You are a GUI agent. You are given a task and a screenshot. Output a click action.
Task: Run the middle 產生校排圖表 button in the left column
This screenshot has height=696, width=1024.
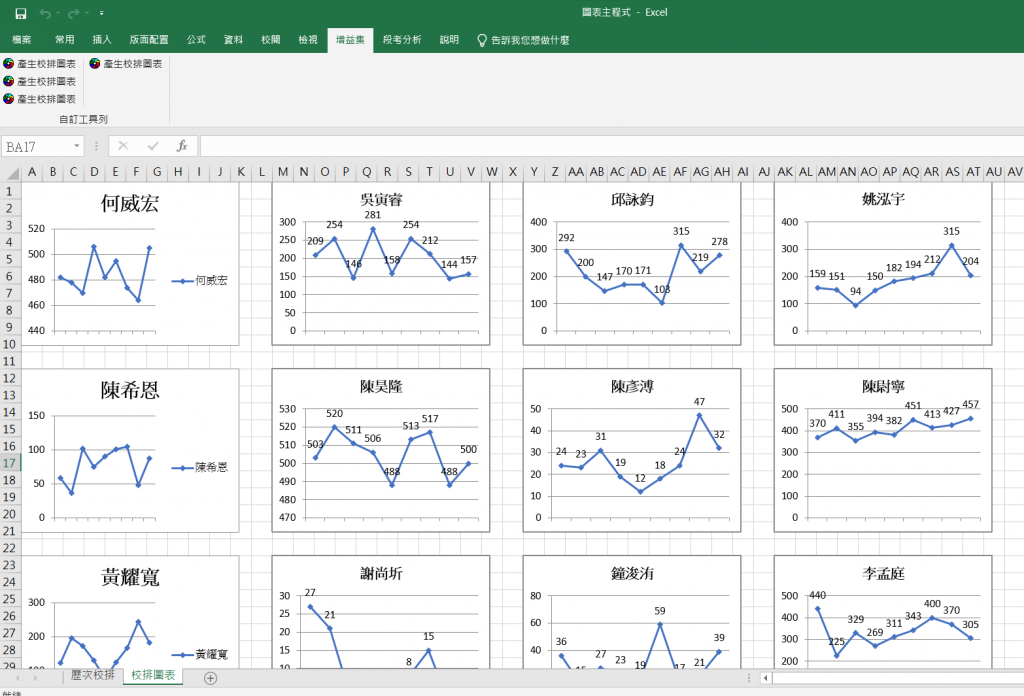(x=40, y=81)
